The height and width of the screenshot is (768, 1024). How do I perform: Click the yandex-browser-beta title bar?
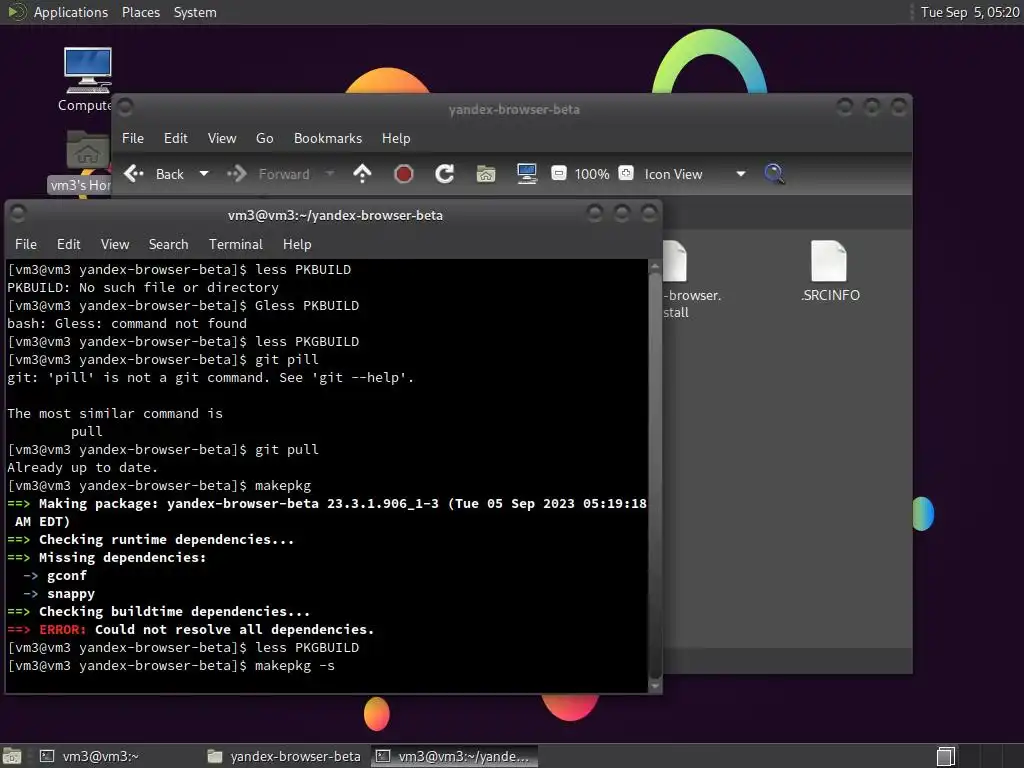pos(514,109)
